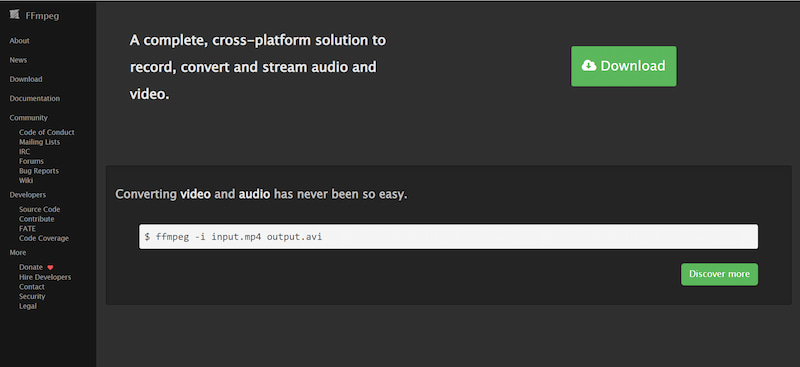Viewport: 800px width, 367px height.
Task: Select the Community sidebar heading
Action: pyautogui.click(x=28, y=117)
